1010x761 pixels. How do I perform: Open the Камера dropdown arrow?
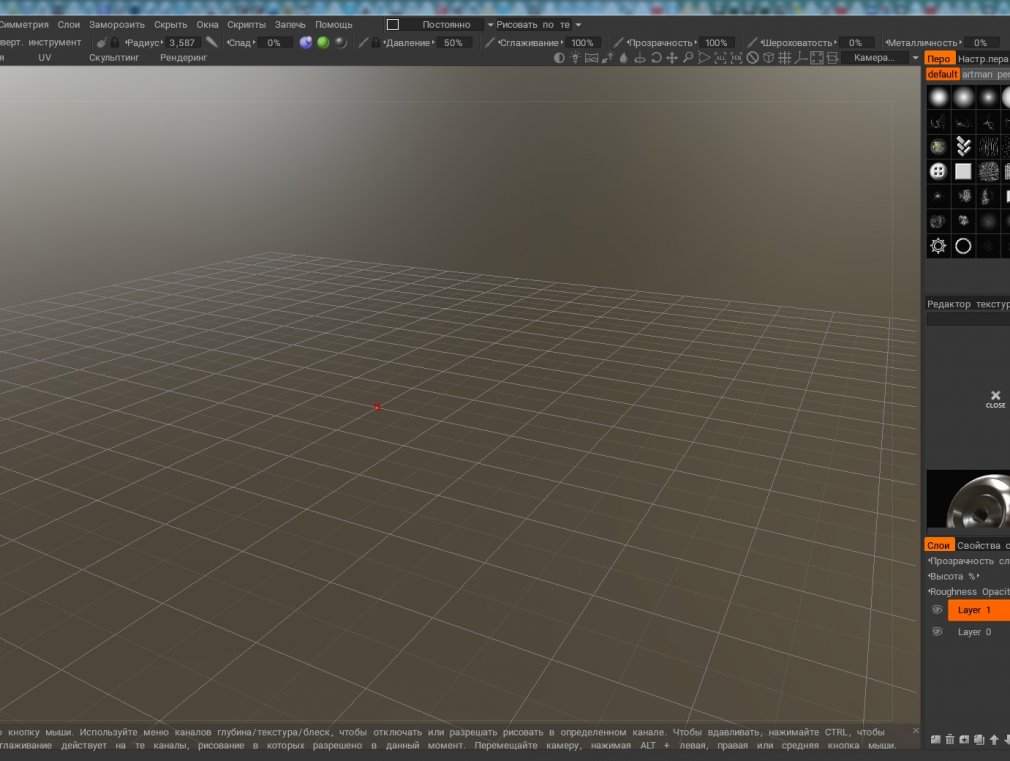click(915, 58)
